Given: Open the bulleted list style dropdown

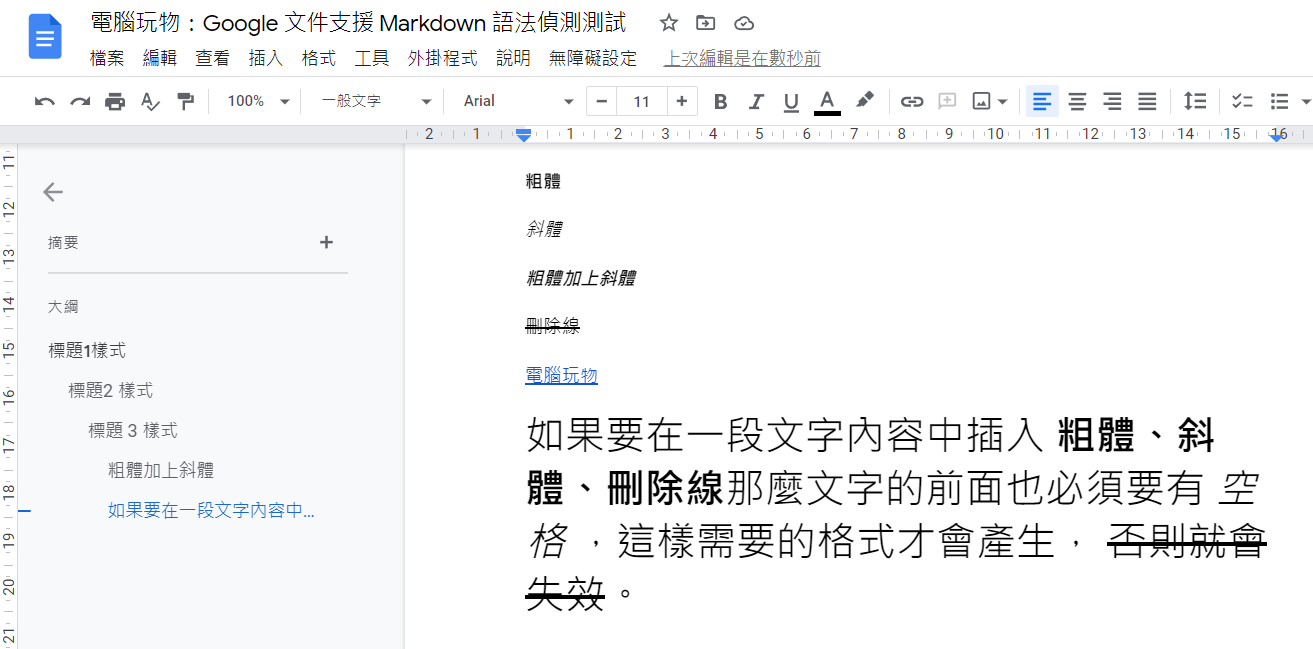Looking at the screenshot, I should point(1305,101).
